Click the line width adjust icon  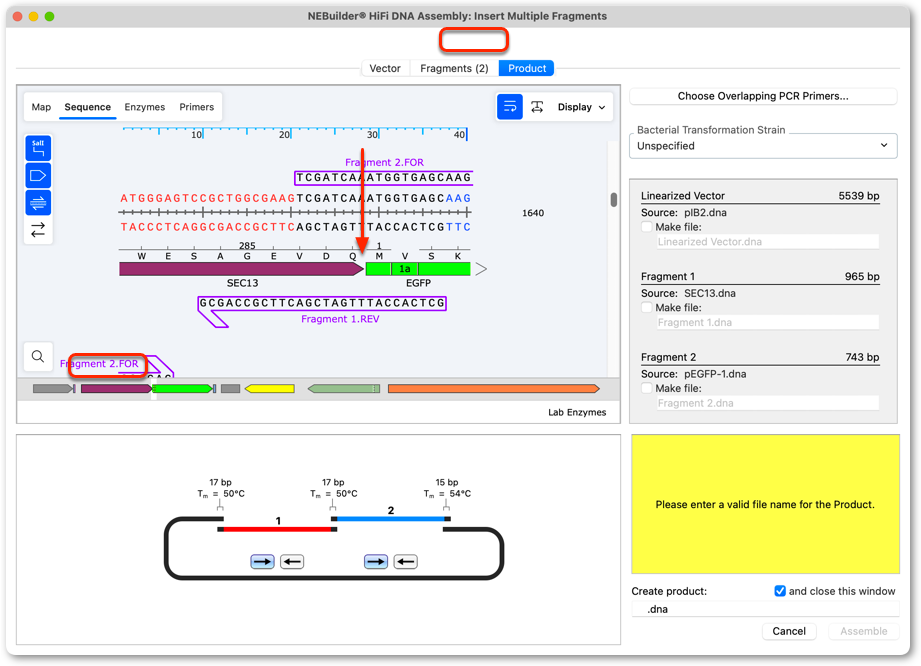click(x=537, y=107)
